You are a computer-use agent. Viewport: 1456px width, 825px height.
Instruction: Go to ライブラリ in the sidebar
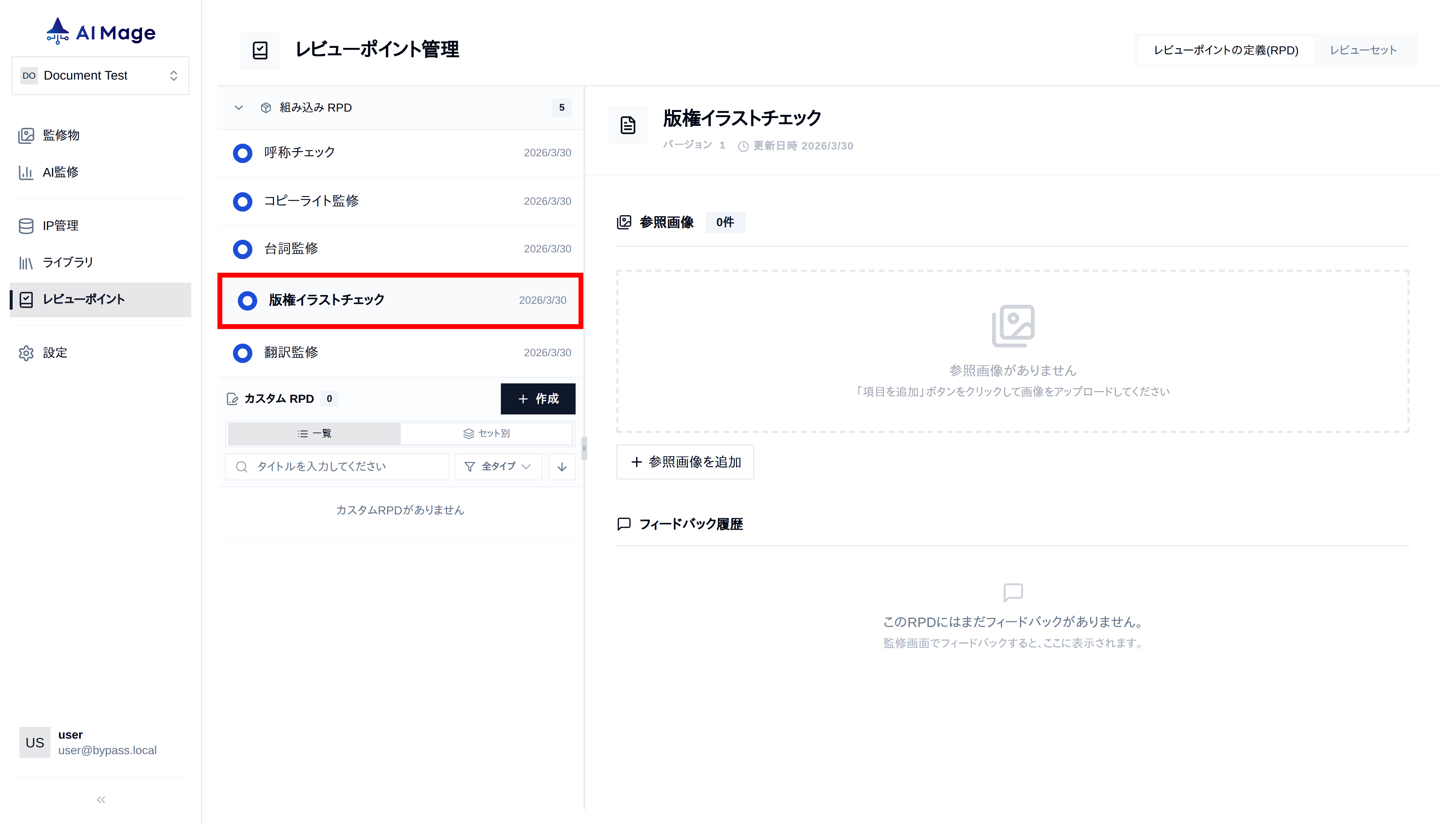click(x=100, y=262)
